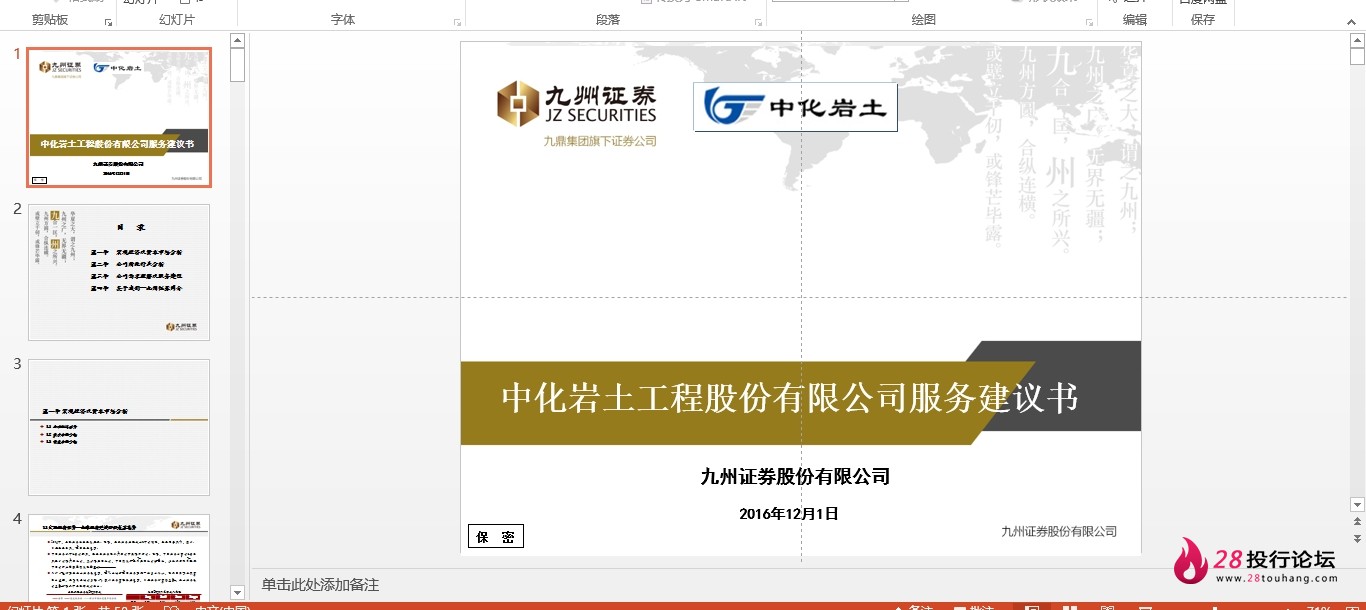Screen dimensions: 1366x610
Task: Go to next slide using double-down arrow
Action: point(1357,540)
